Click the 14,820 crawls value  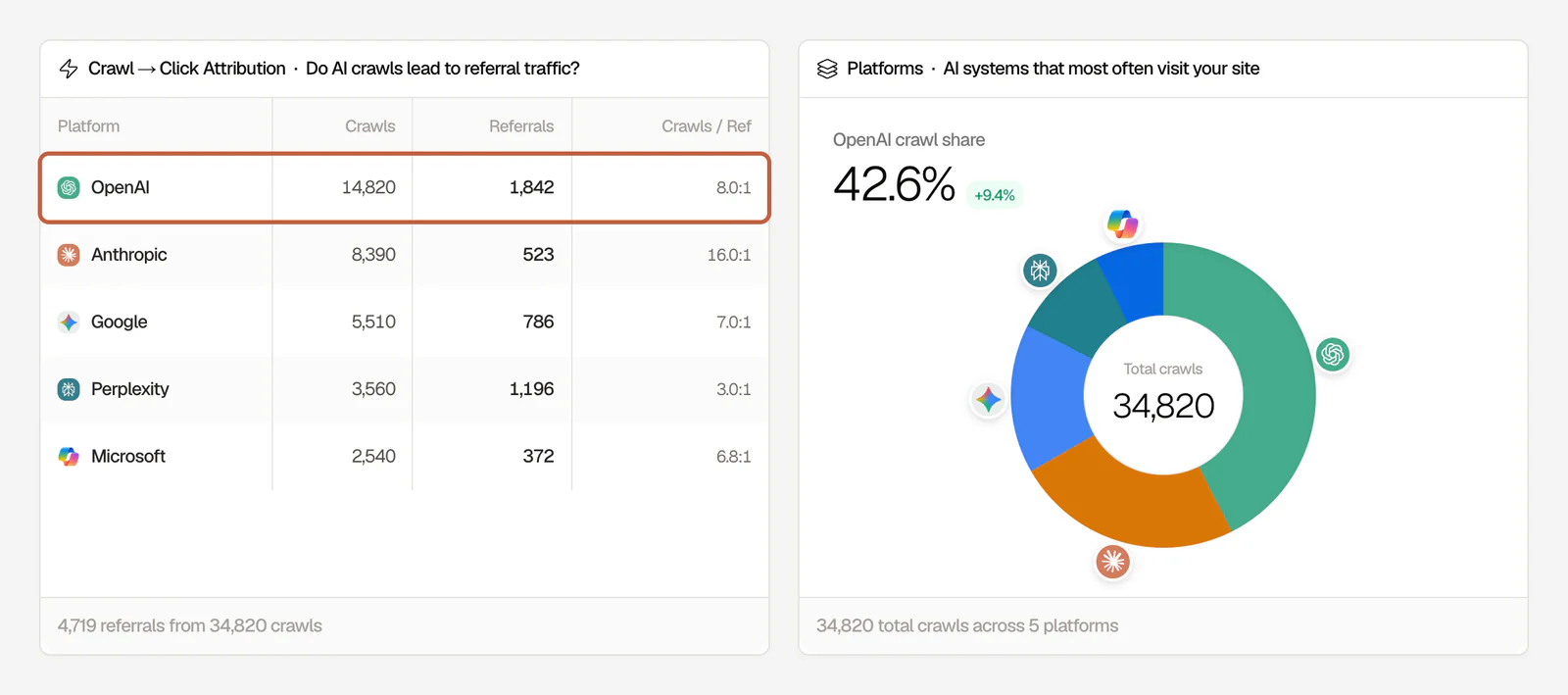(x=368, y=187)
